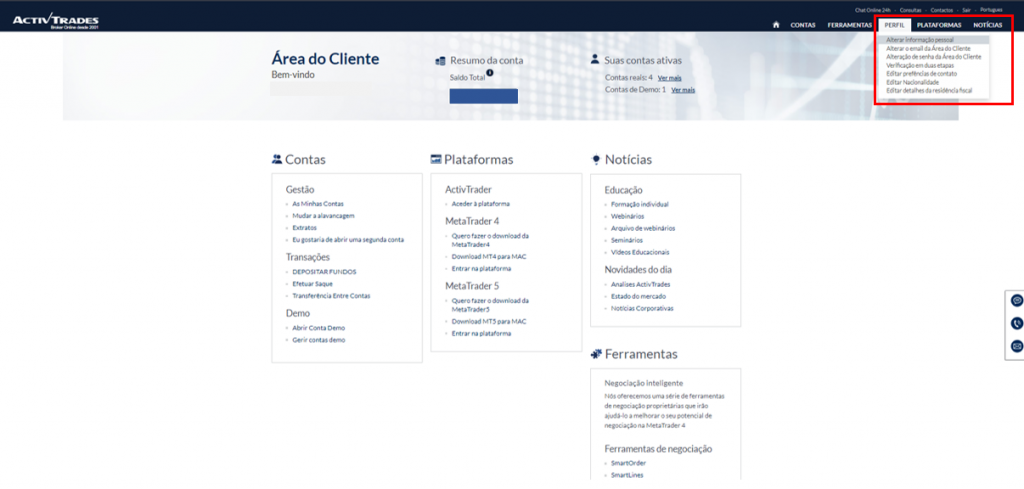Open the Saldo Total info icon
Screen dimensions: 1024x489
coord(489,73)
